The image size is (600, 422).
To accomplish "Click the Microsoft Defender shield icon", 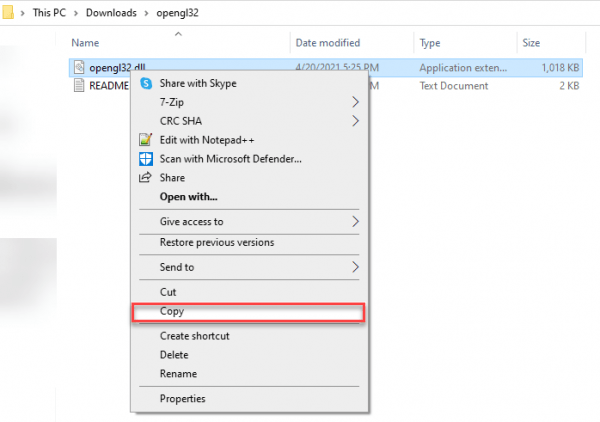I will pos(146,159).
